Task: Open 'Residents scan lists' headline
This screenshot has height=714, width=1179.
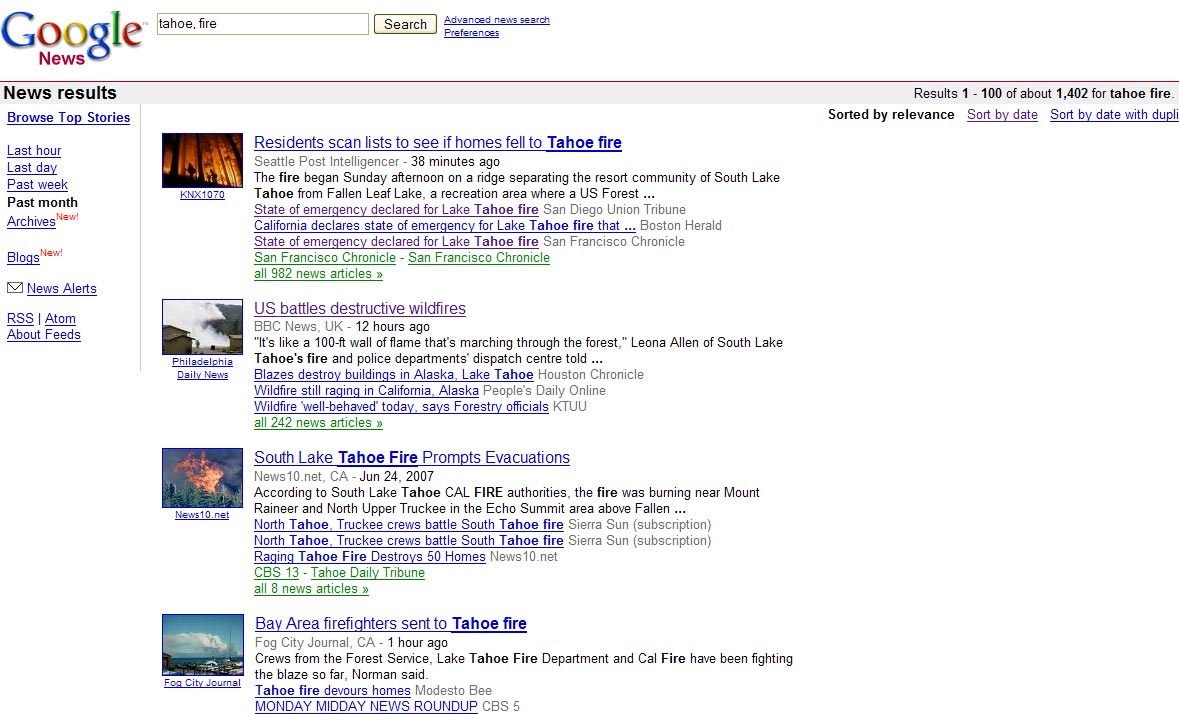Action: [438, 143]
